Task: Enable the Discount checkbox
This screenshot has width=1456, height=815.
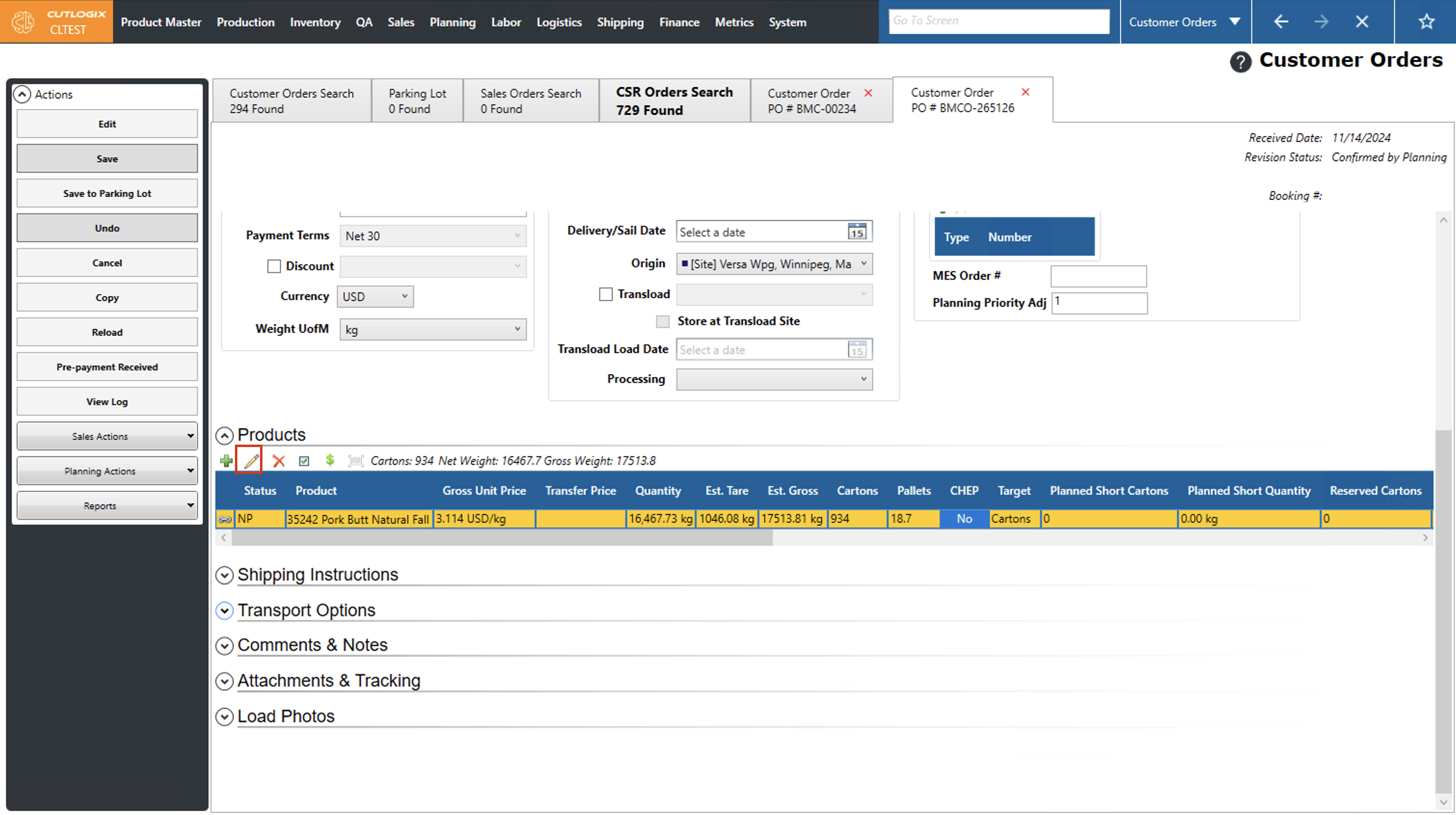Action: pos(274,266)
